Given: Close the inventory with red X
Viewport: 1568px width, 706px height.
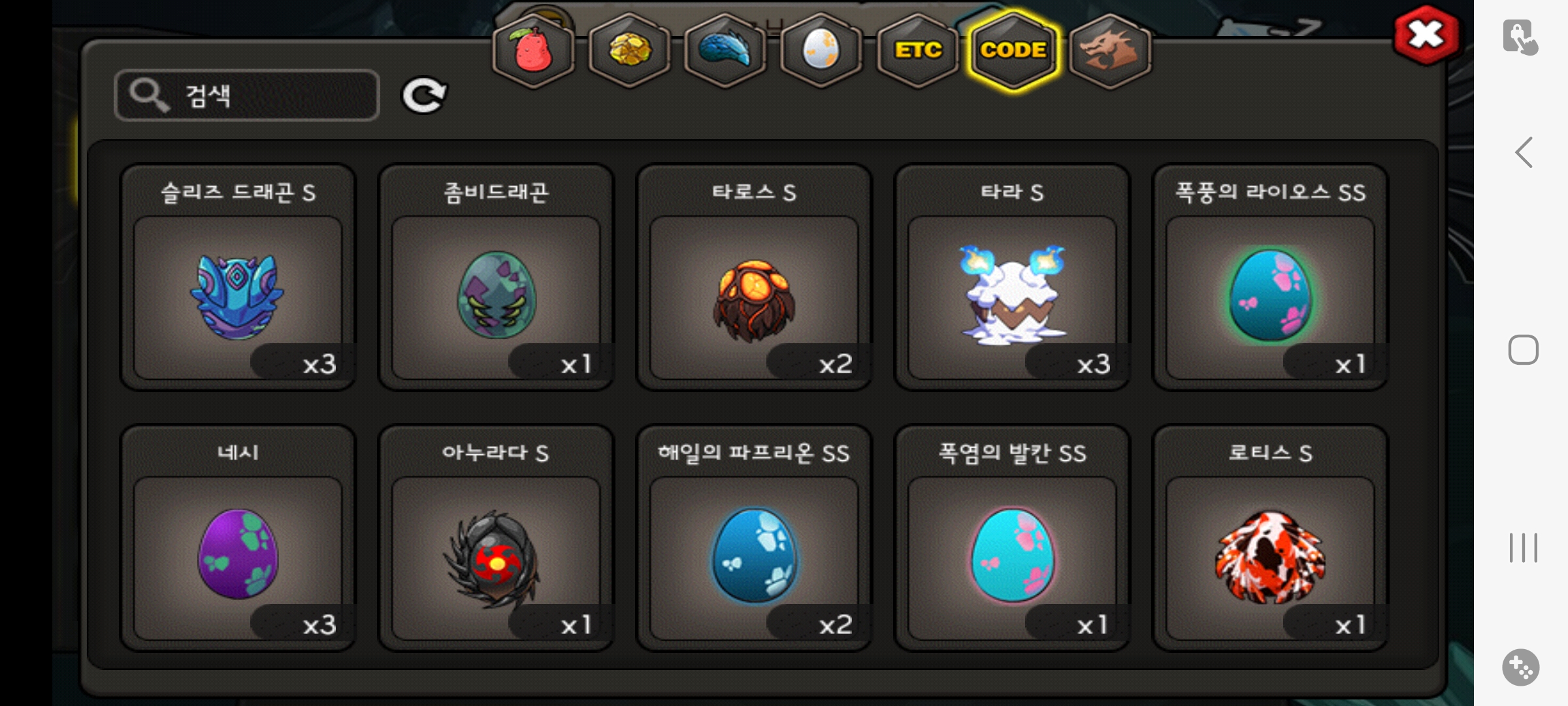Looking at the screenshot, I should (1426, 35).
